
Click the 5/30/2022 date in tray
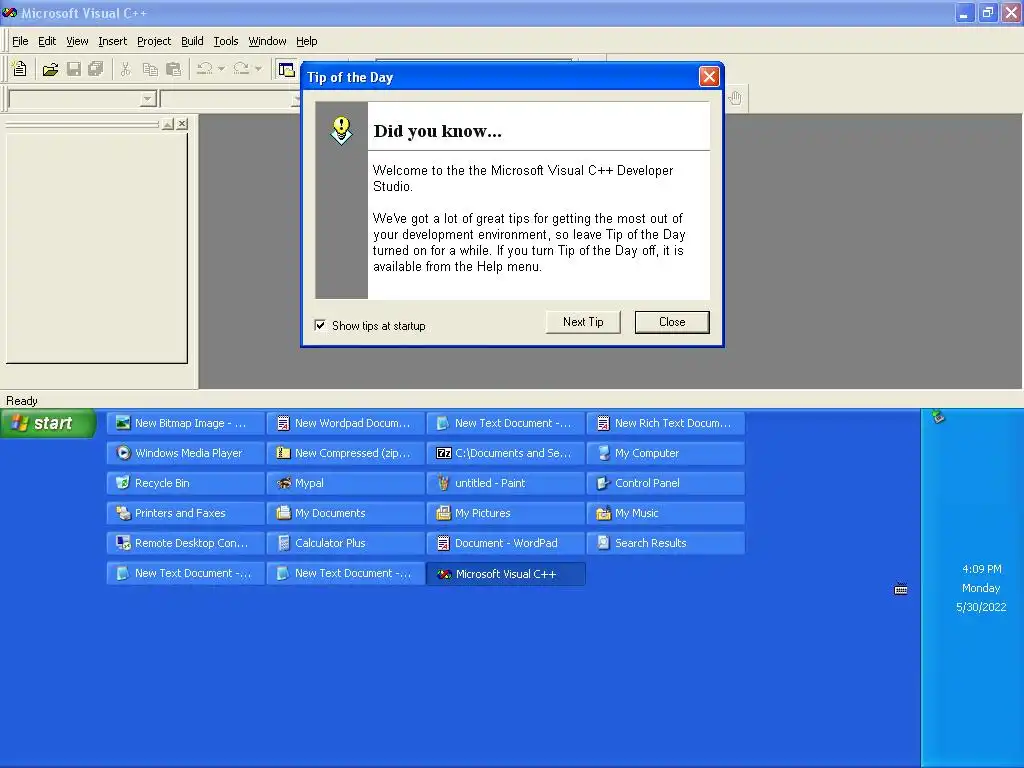981,607
